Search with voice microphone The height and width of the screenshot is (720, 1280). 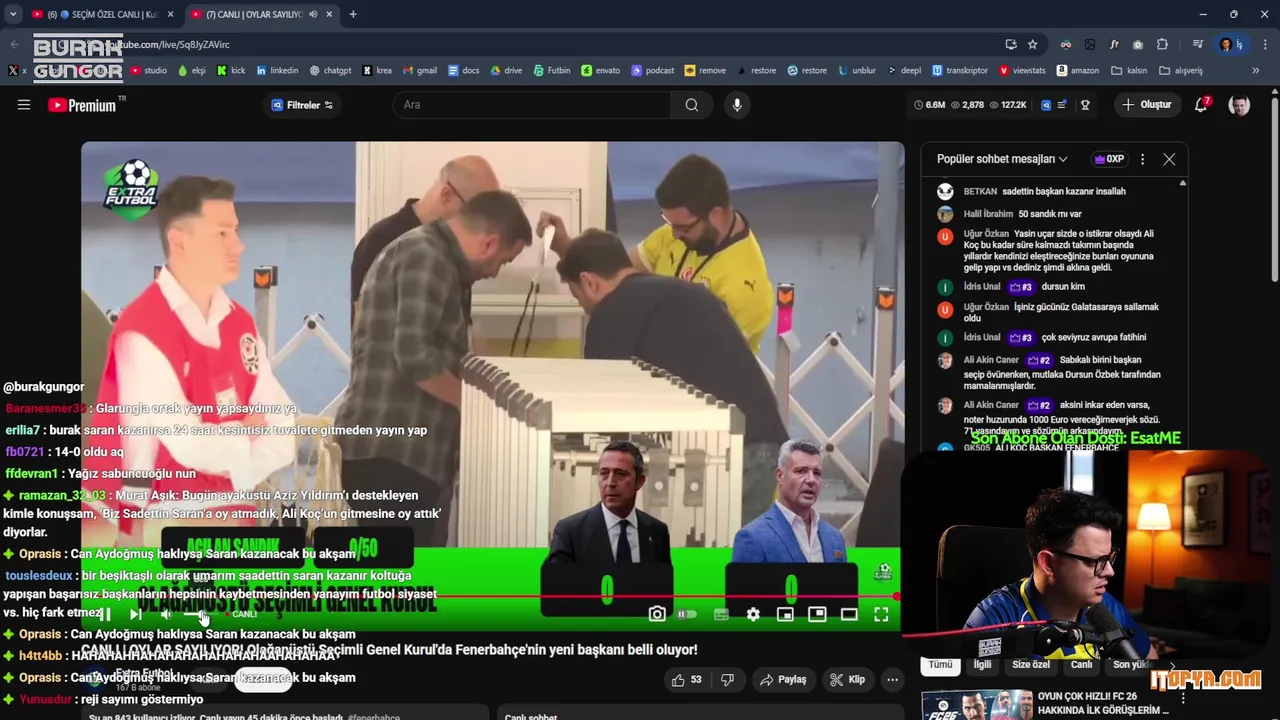coord(737,105)
